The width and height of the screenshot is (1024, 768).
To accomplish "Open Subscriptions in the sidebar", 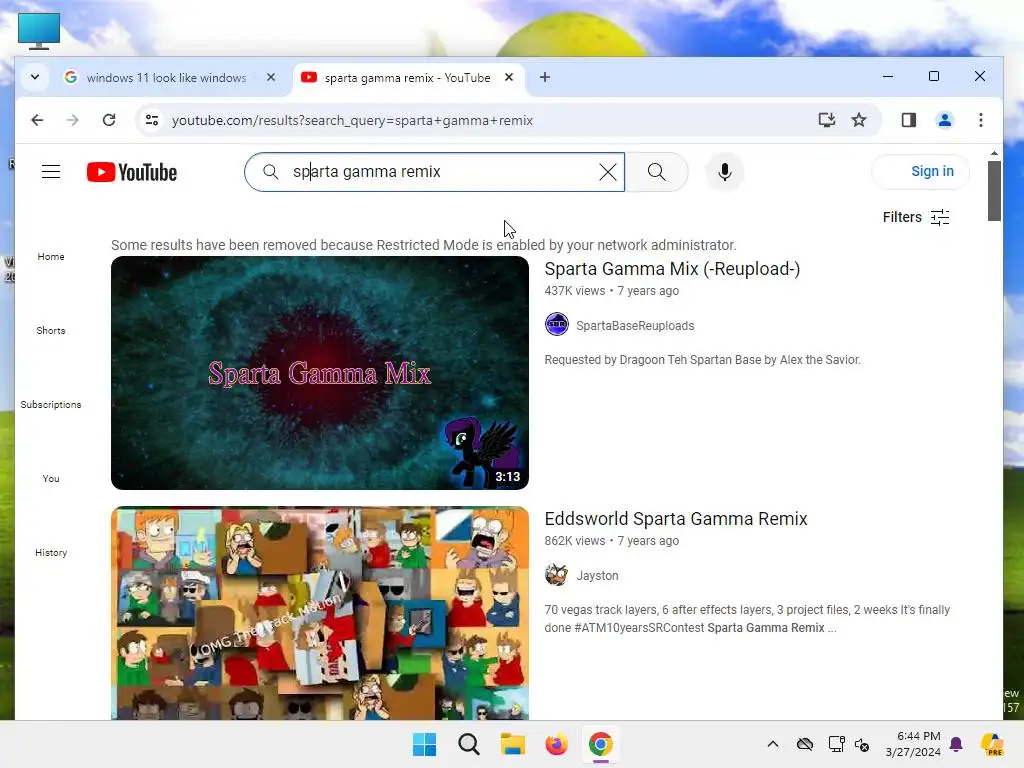I will pyautogui.click(x=51, y=404).
